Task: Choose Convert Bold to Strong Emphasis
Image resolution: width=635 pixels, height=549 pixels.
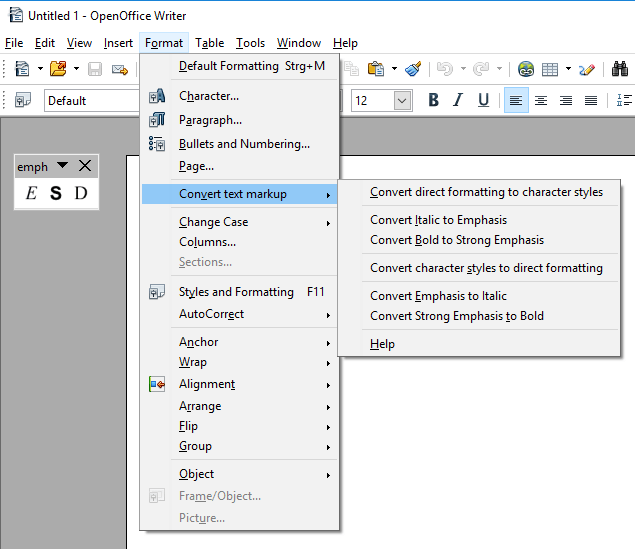Action: (x=479, y=240)
